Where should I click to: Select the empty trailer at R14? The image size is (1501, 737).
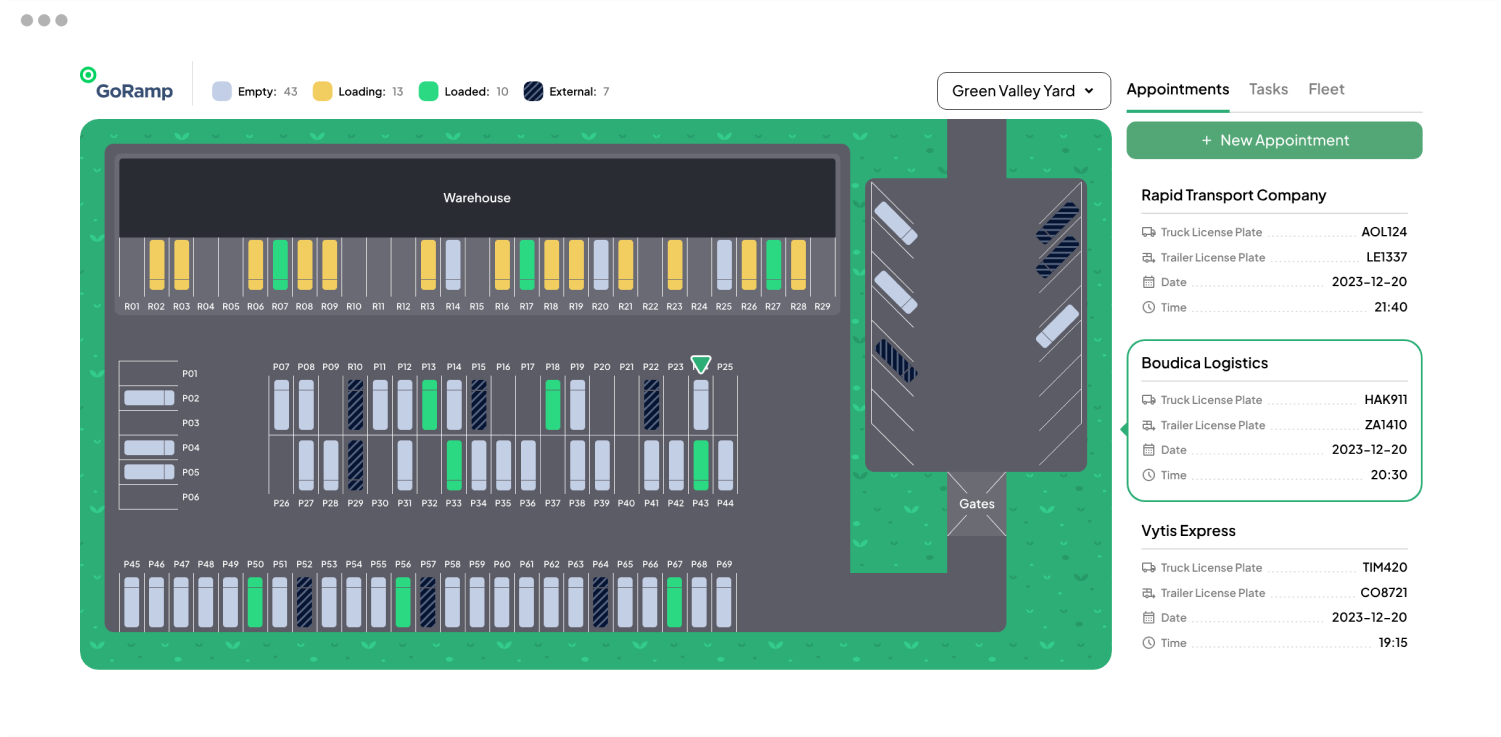[453, 265]
